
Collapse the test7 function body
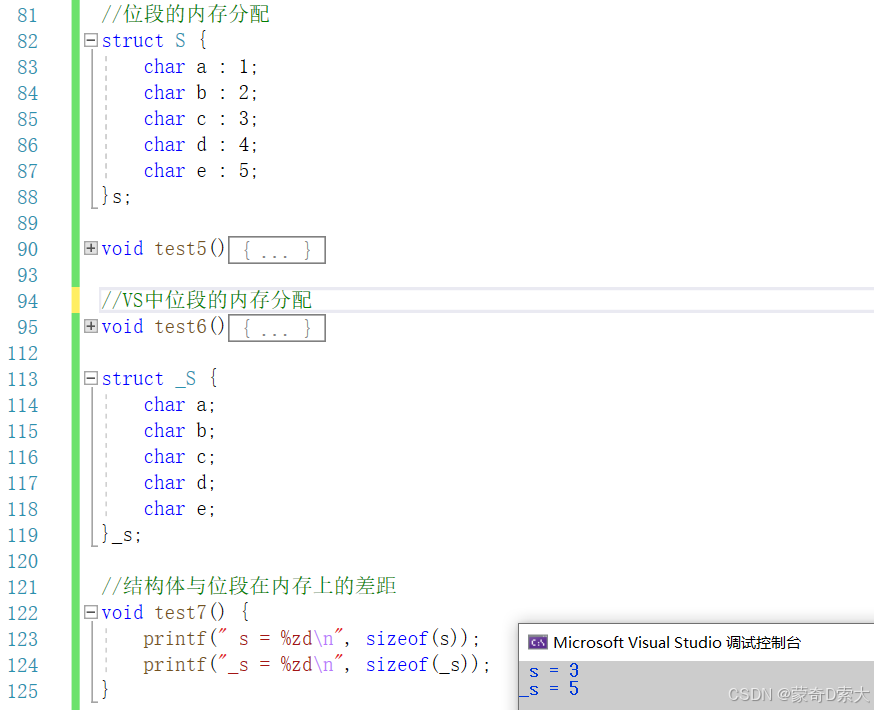point(90,612)
